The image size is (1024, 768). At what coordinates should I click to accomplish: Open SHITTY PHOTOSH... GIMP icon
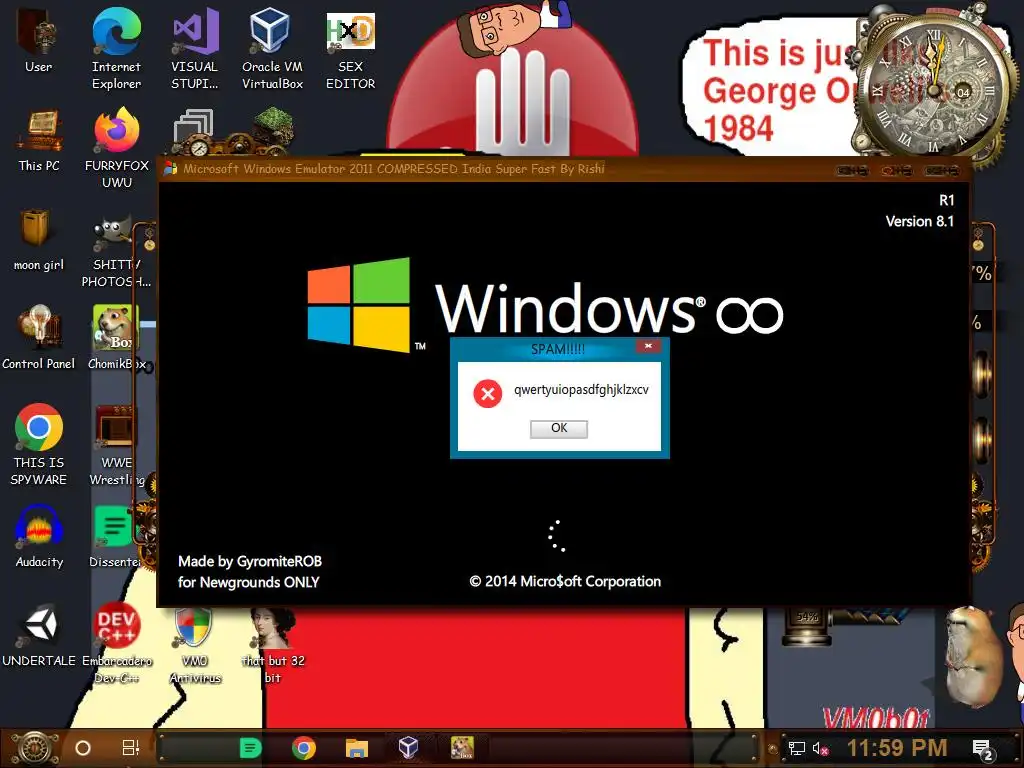point(116,253)
